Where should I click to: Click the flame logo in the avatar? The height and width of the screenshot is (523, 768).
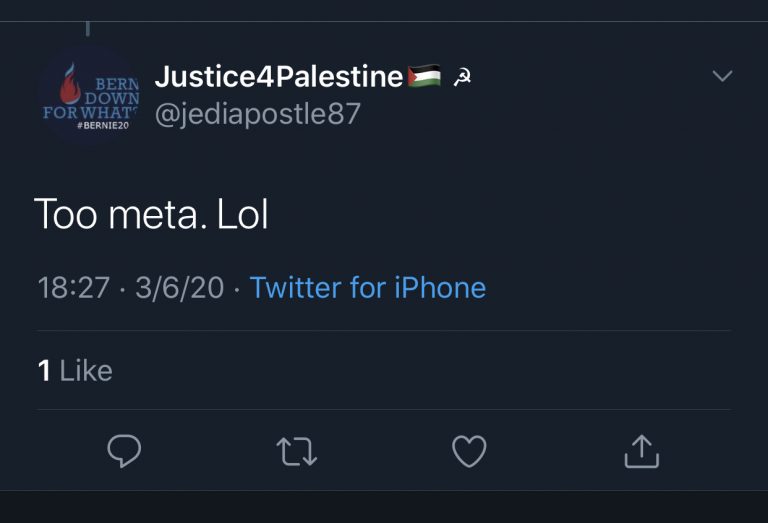68,86
